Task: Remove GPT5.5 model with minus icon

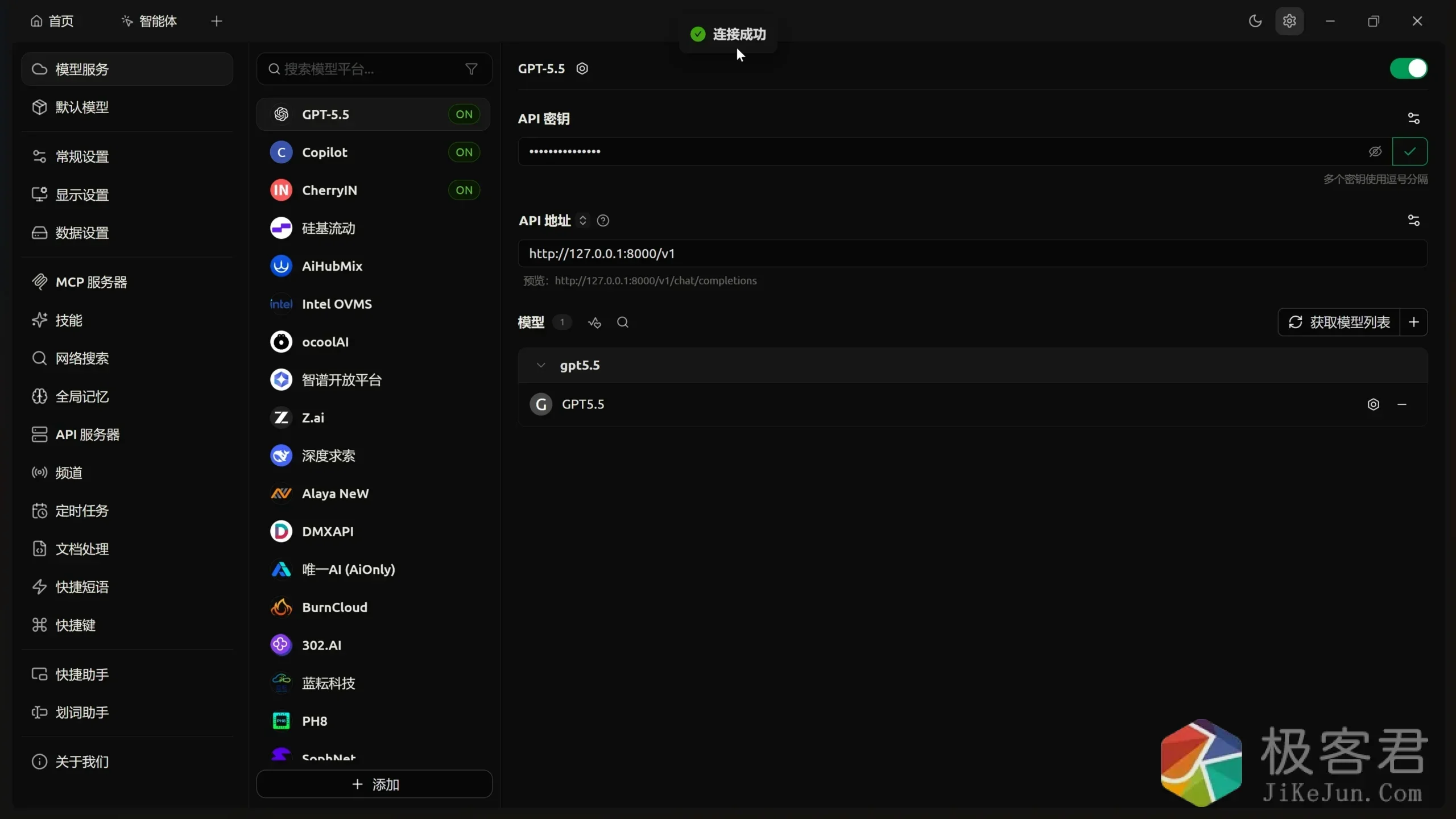Action: click(x=1401, y=404)
